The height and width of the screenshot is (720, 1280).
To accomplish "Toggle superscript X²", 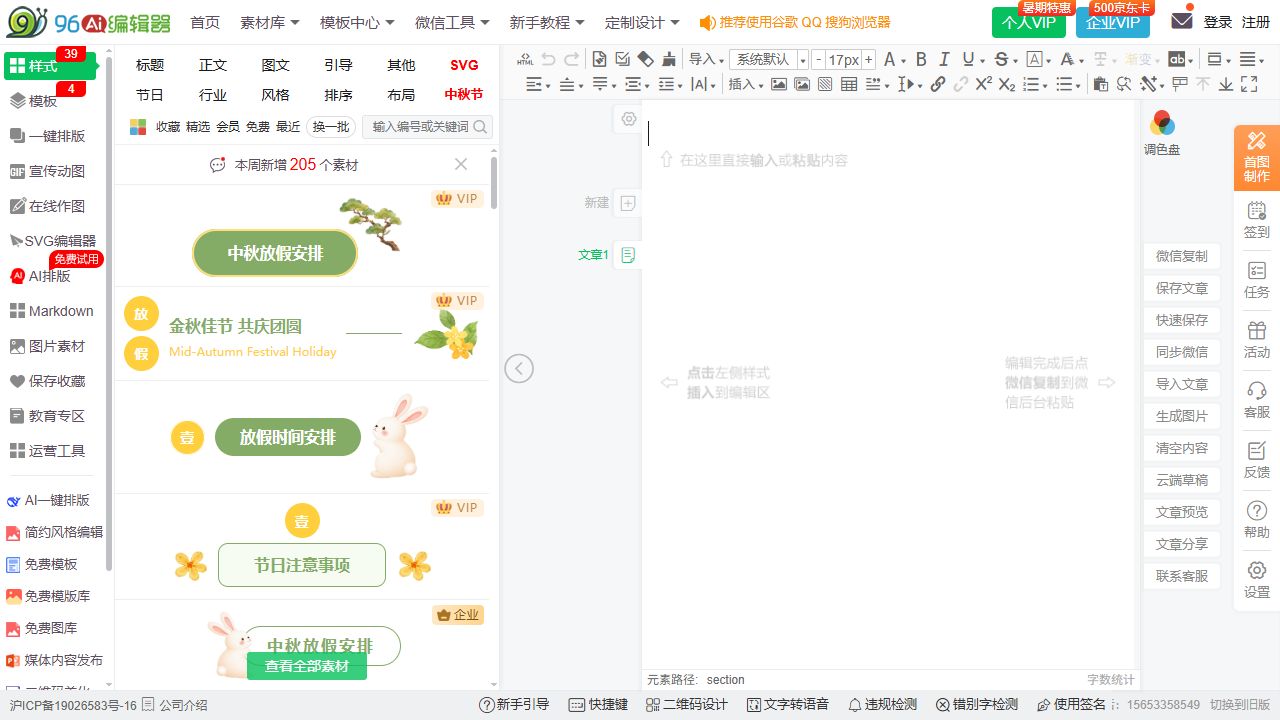I will point(984,84).
